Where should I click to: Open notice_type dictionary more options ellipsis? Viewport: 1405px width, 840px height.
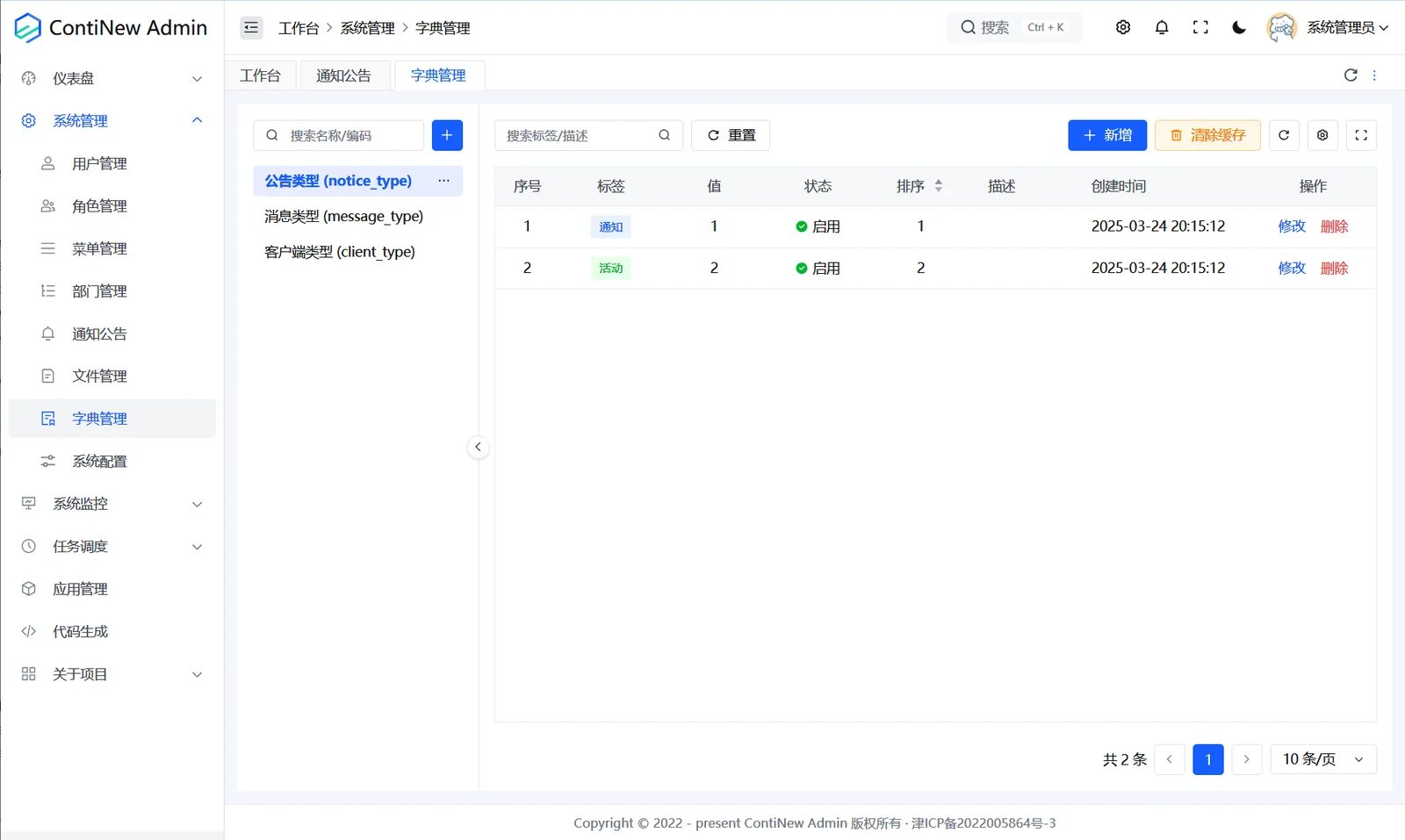443,181
